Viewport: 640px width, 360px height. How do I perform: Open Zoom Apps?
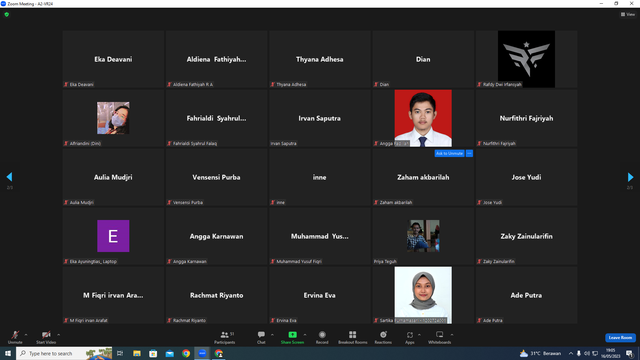click(x=409, y=337)
